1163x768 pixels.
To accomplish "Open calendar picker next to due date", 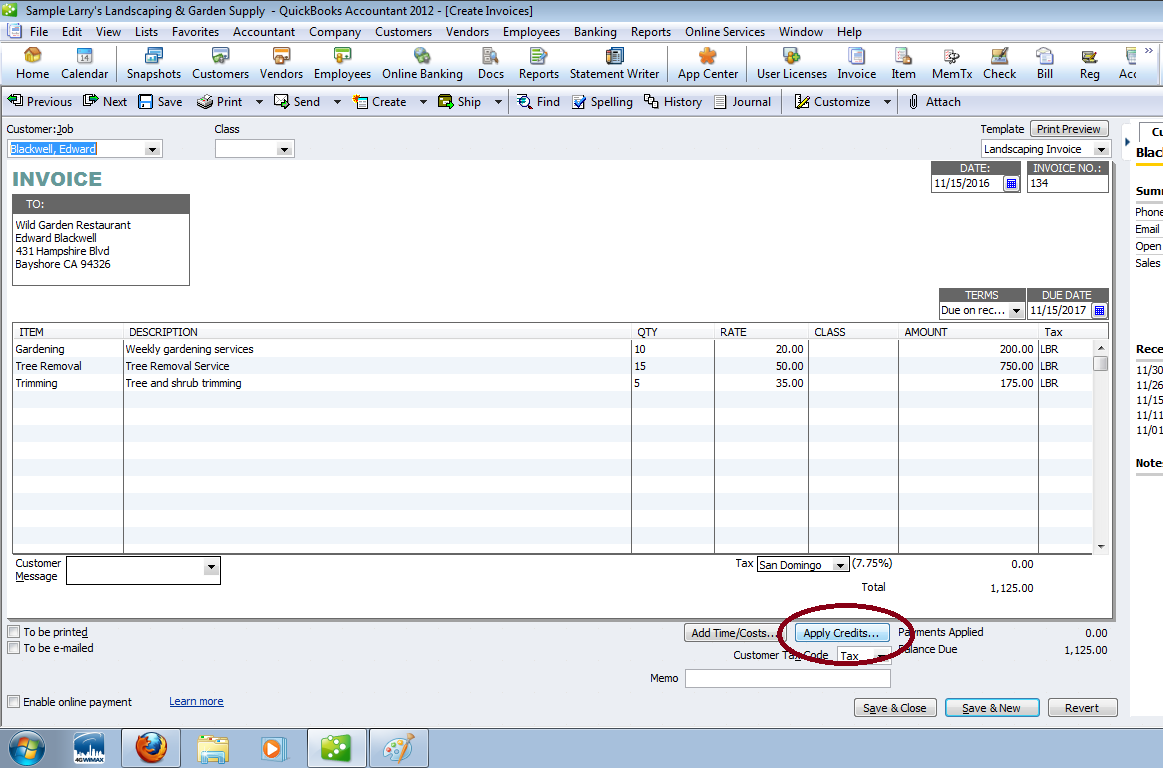I will pyautogui.click(x=1099, y=310).
